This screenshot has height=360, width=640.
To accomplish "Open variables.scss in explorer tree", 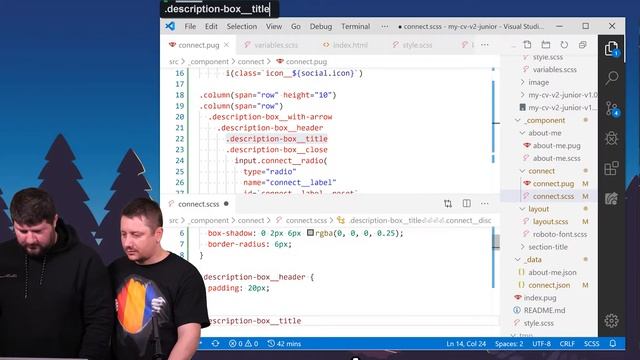I will pyautogui.click(x=554, y=69).
